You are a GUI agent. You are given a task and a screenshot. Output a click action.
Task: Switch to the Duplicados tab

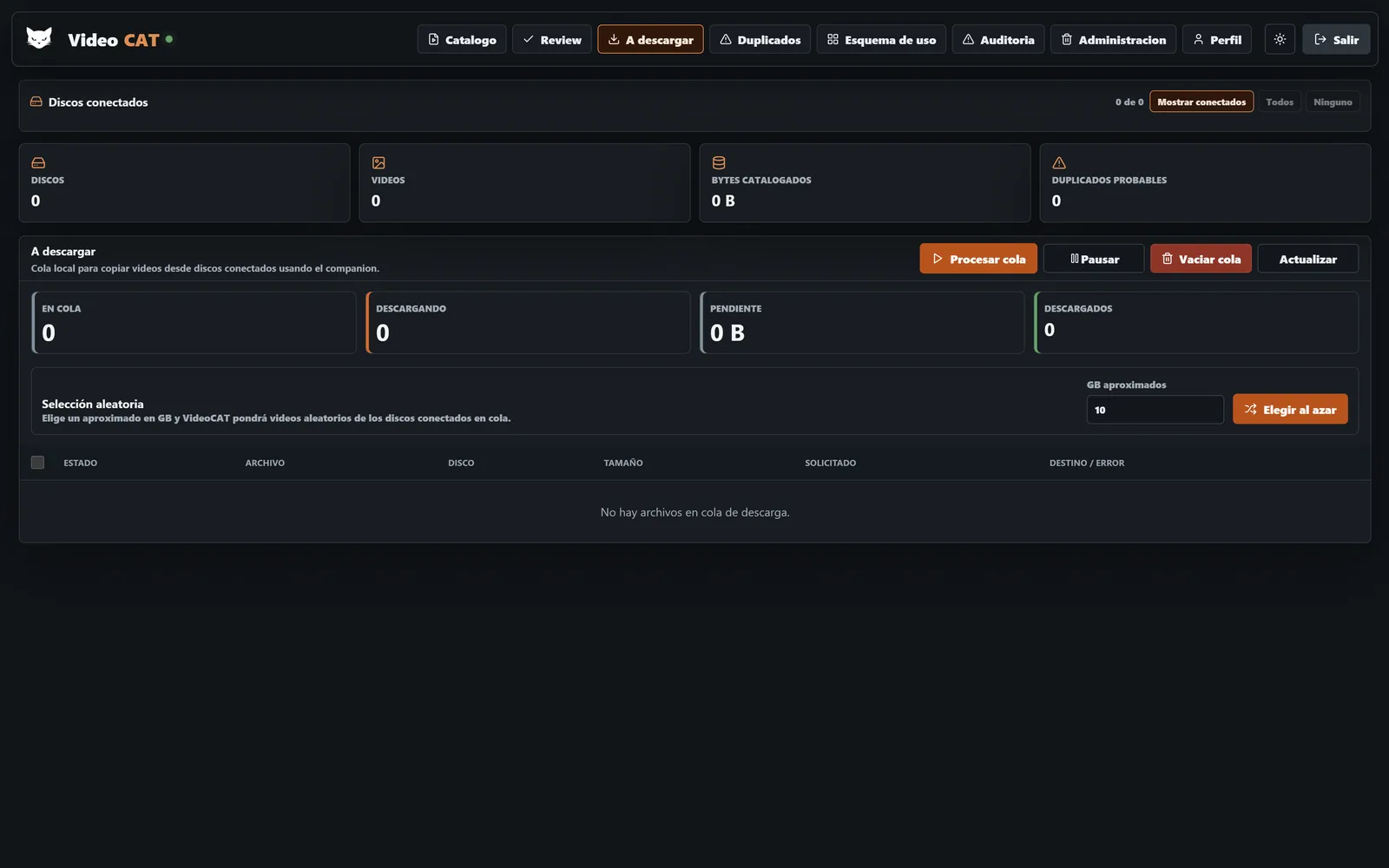click(760, 39)
